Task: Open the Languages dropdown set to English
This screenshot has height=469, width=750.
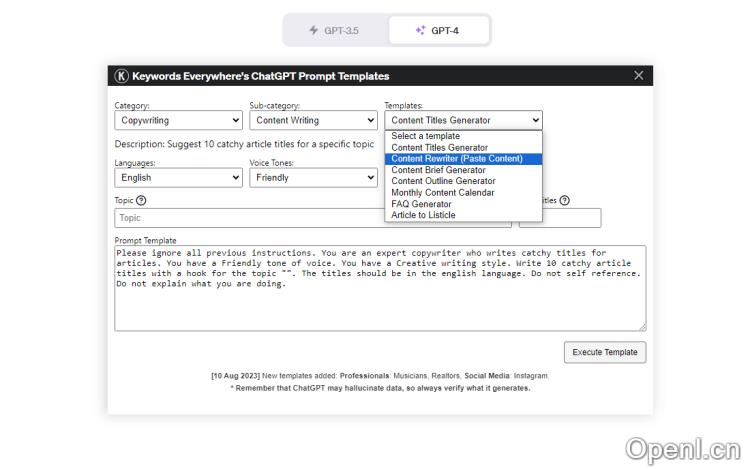Action: tap(178, 178)
